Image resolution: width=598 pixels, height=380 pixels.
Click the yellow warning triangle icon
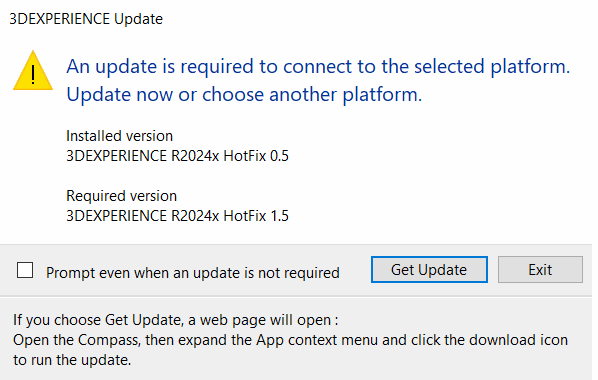[x=33, y=71]
